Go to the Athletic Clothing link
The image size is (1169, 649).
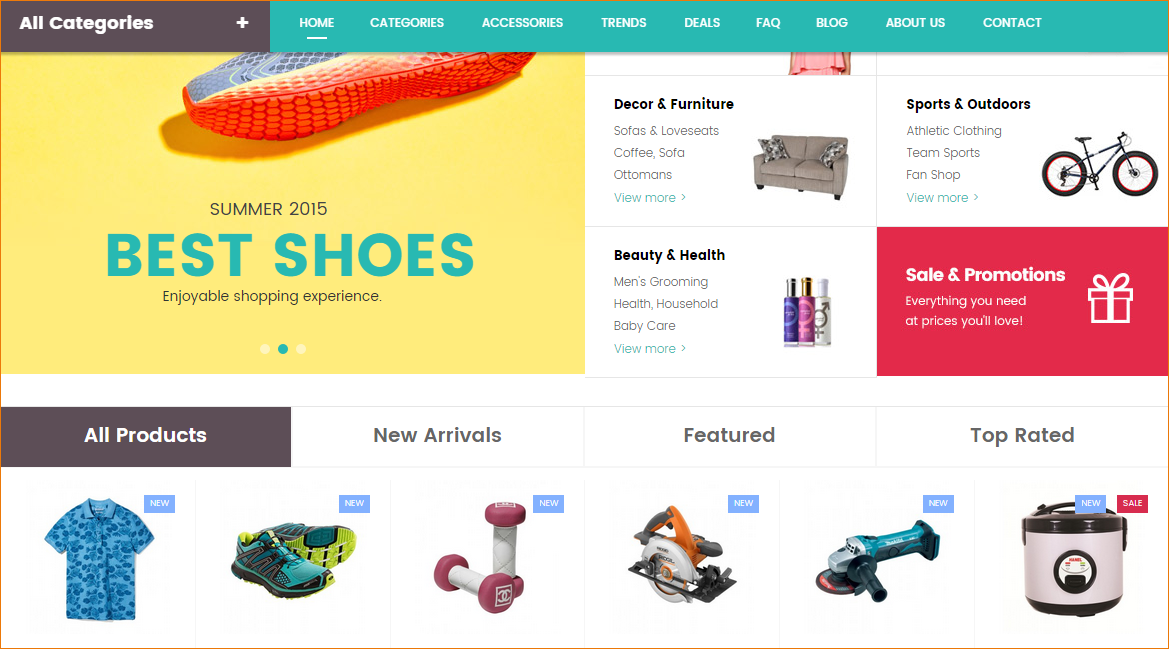(x=954, y=130)
